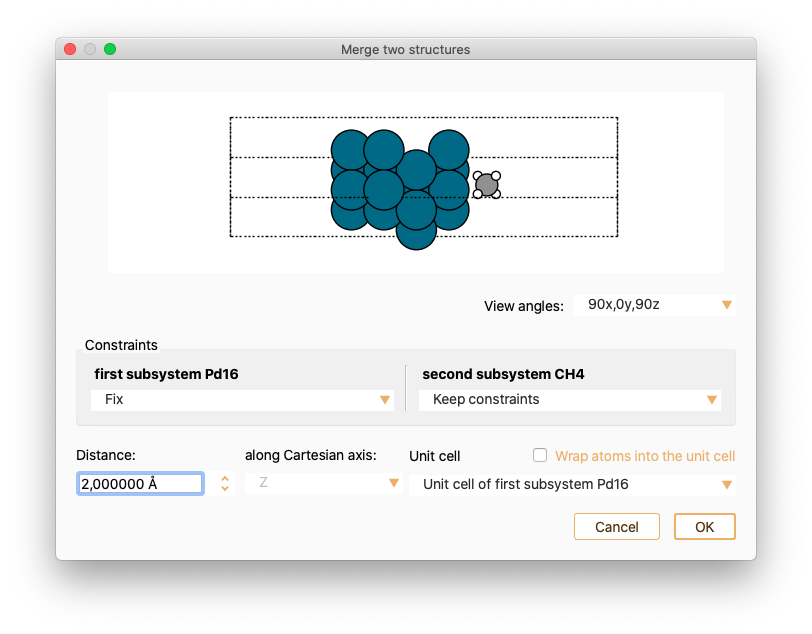The height and width of the screenshot is (634, 812).
Task: Click the Distance input field
Action: 140,484
